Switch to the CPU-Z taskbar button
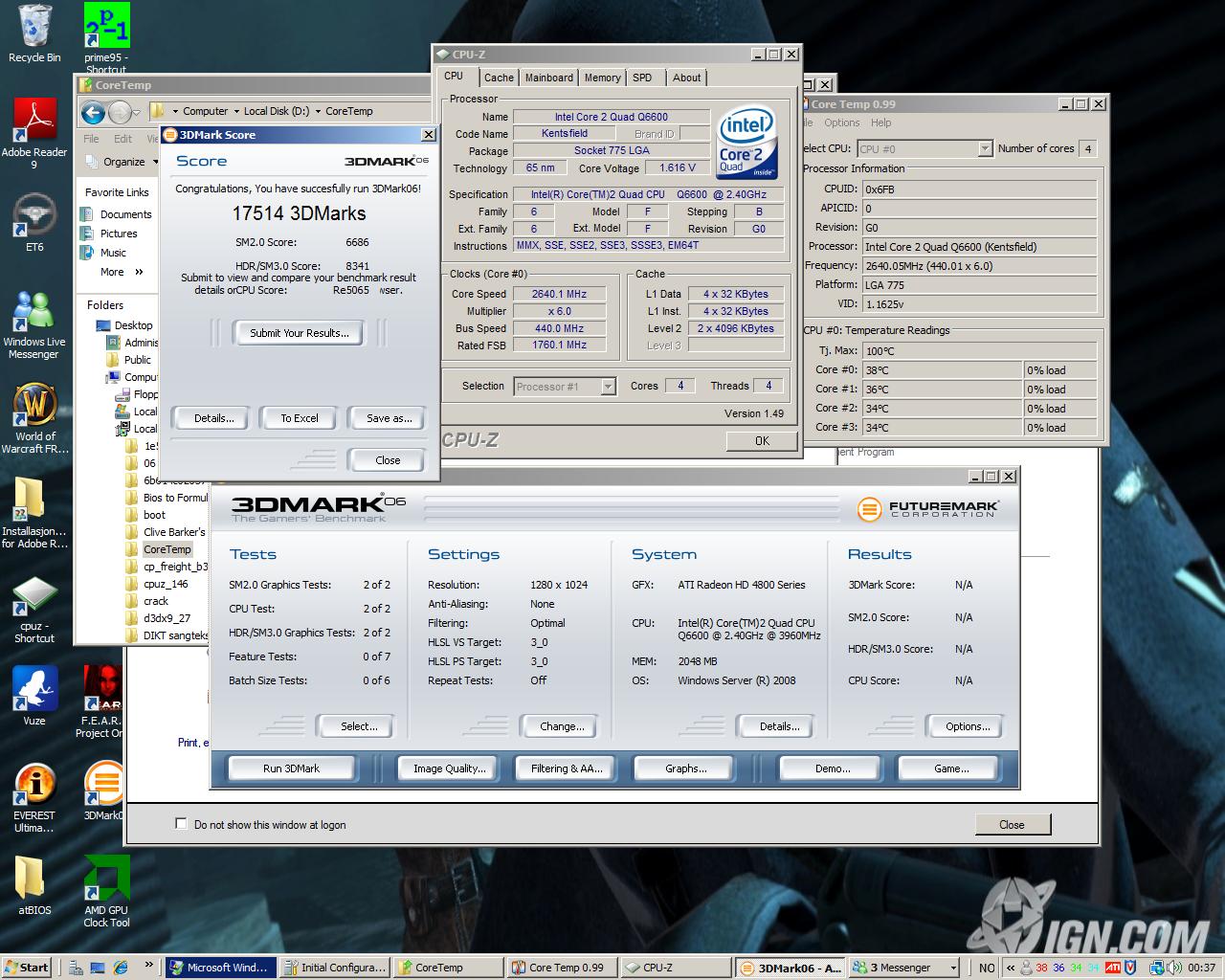1225x980 pixels. (675, 968)
